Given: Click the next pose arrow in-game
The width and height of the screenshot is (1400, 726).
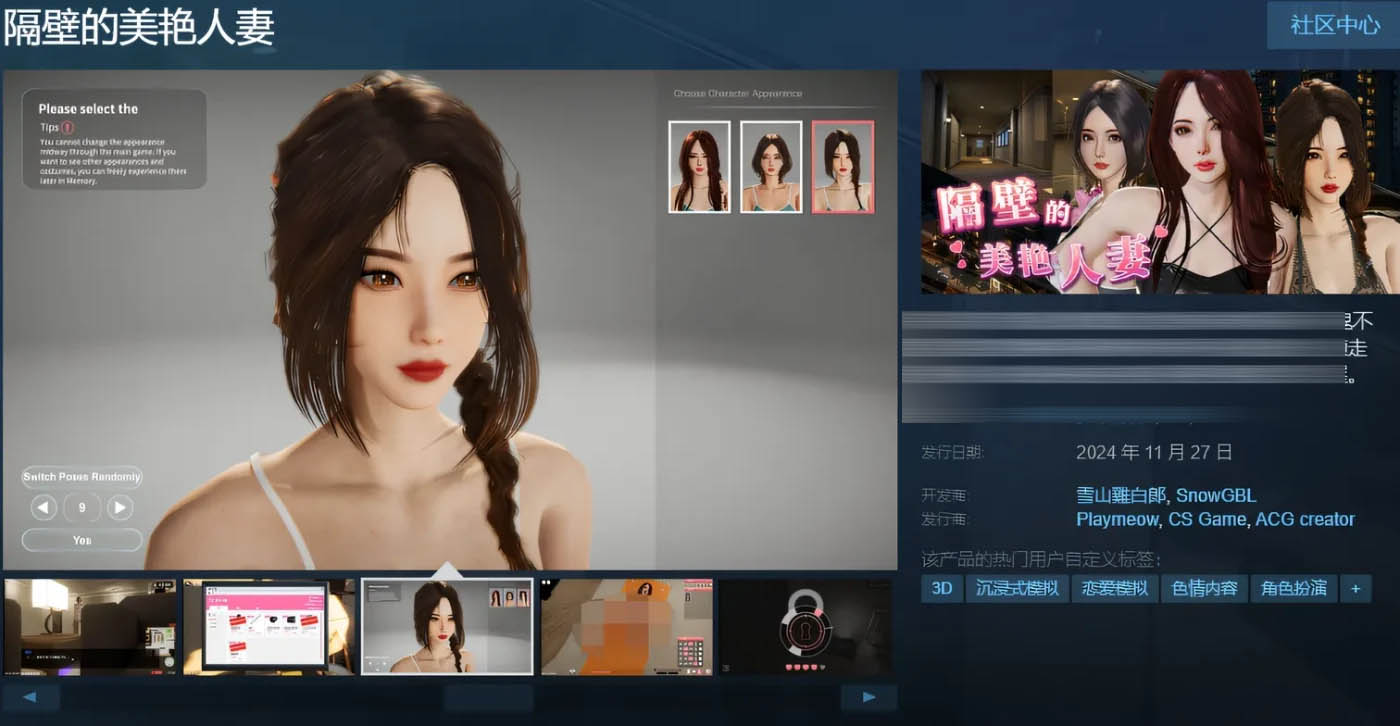Looking at the screenshot, I should point(119,507).
